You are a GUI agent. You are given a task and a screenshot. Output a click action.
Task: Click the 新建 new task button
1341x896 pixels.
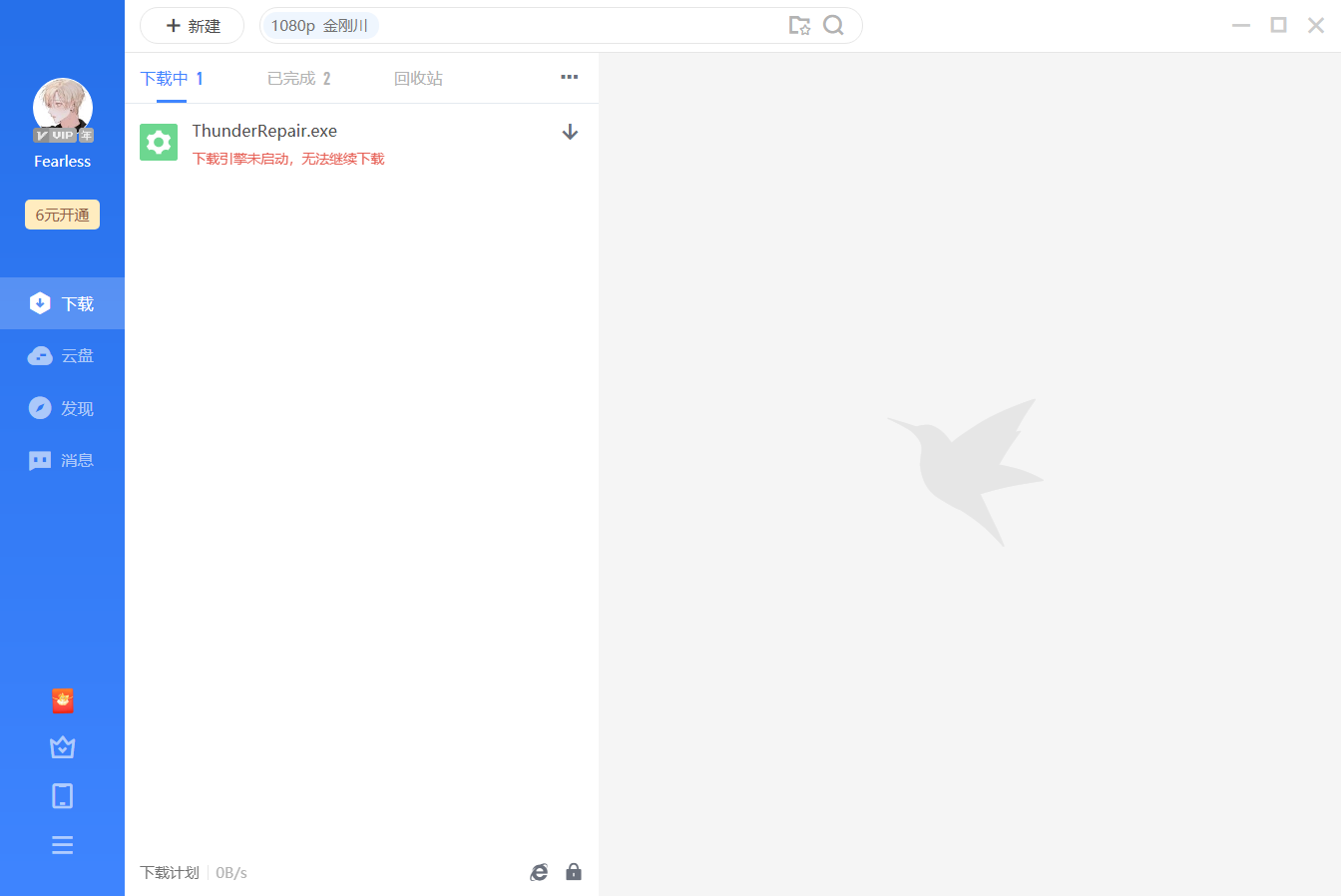[193, 26]
